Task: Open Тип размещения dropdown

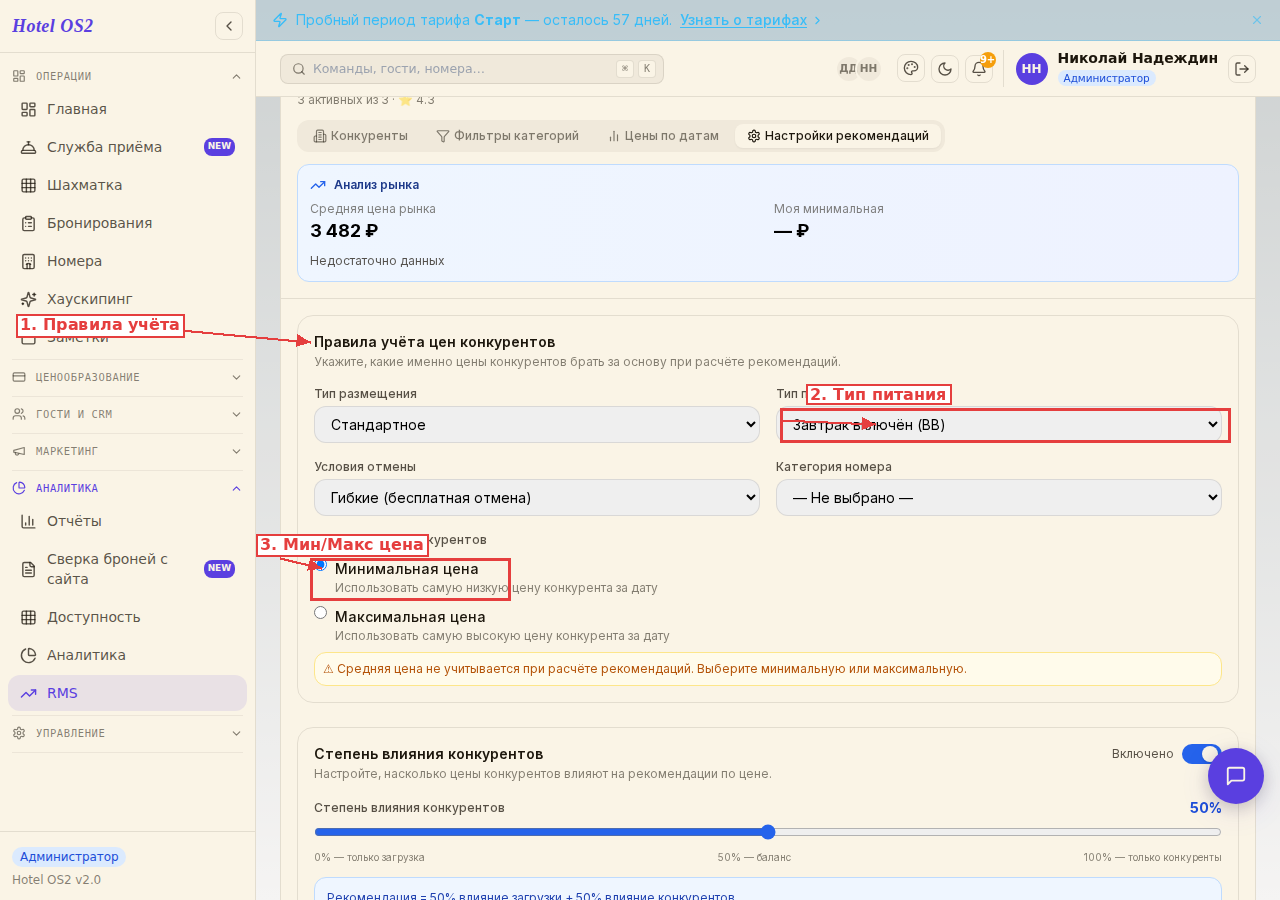Action: click(537, 424)
